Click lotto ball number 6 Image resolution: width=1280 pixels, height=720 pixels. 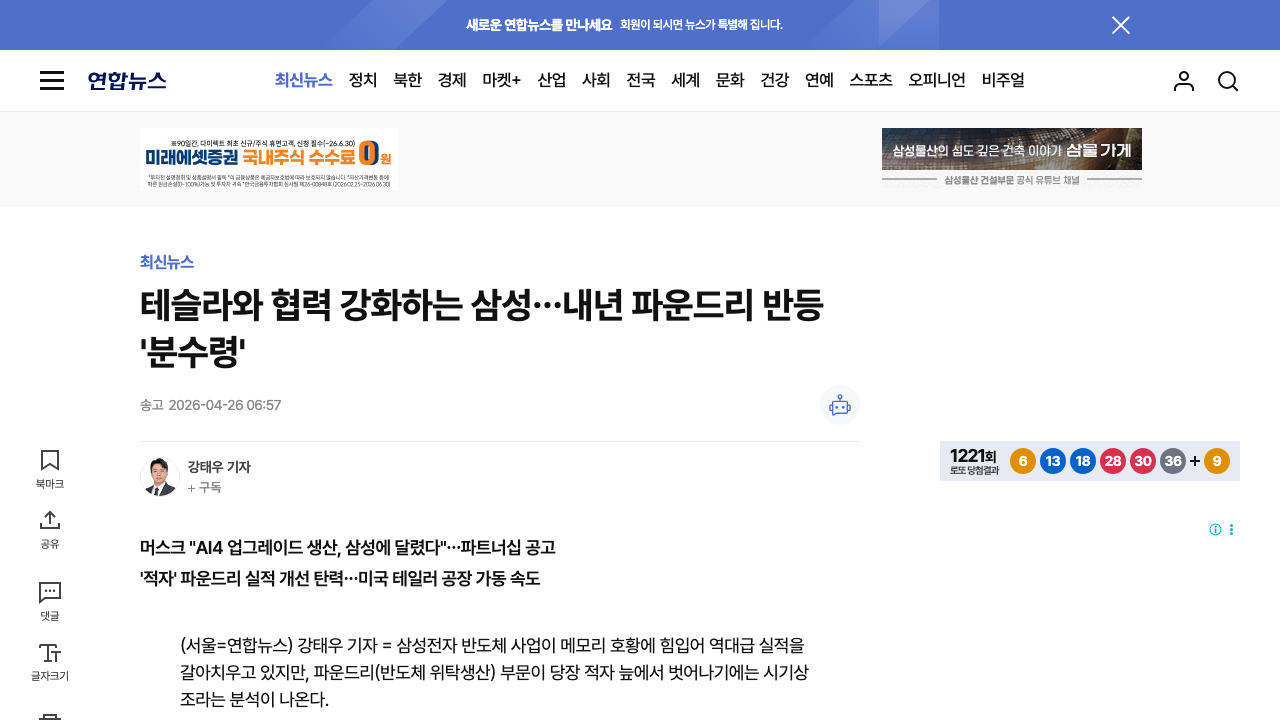pos(1023,461)
